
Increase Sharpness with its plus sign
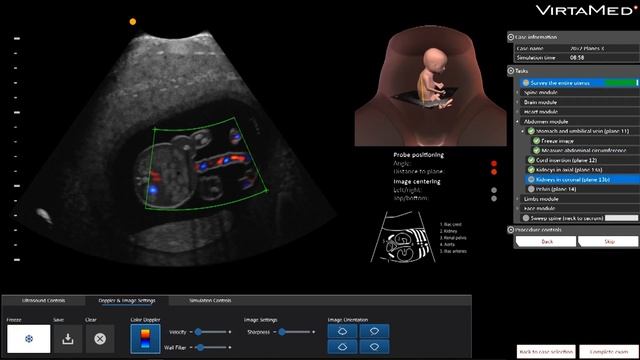tap(313, 332)
